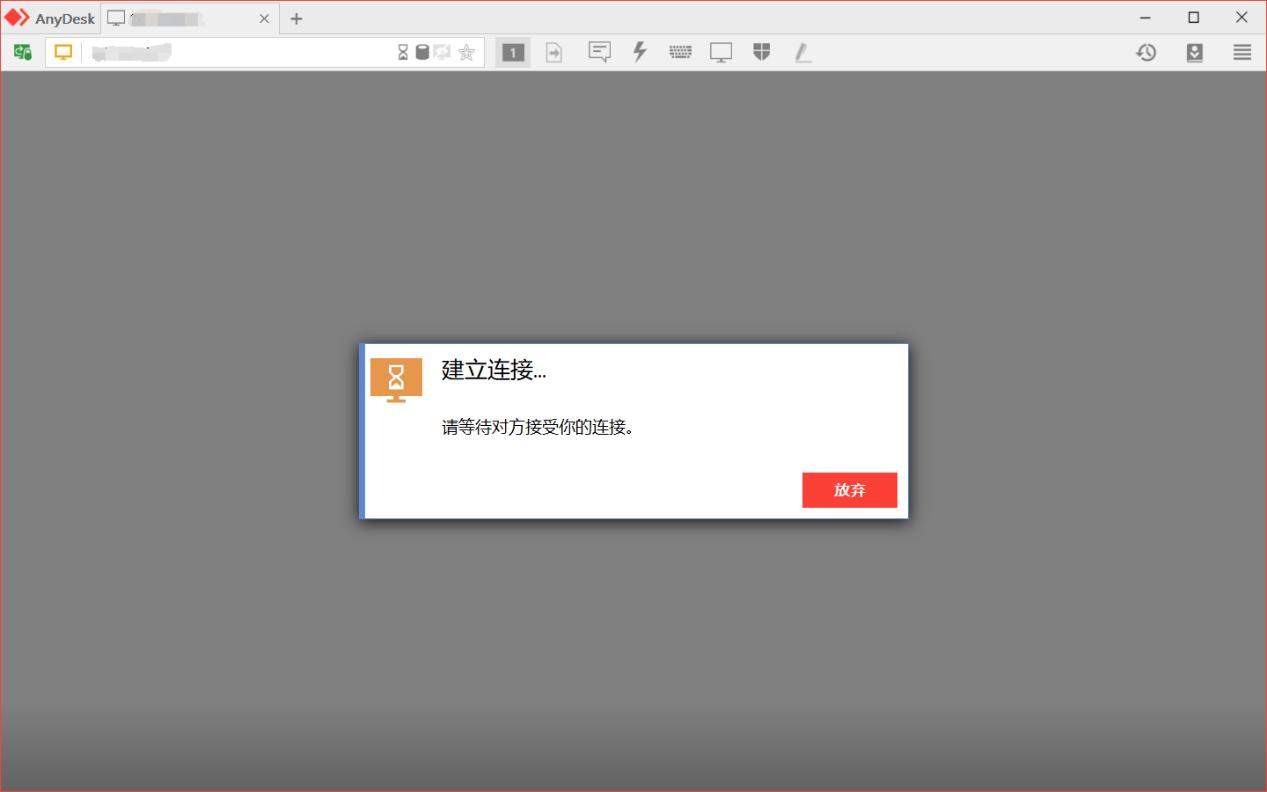This screenshot has height=792, width=1267.
Task: Click the 放弃 abort button
Action: tap(849, 490)
